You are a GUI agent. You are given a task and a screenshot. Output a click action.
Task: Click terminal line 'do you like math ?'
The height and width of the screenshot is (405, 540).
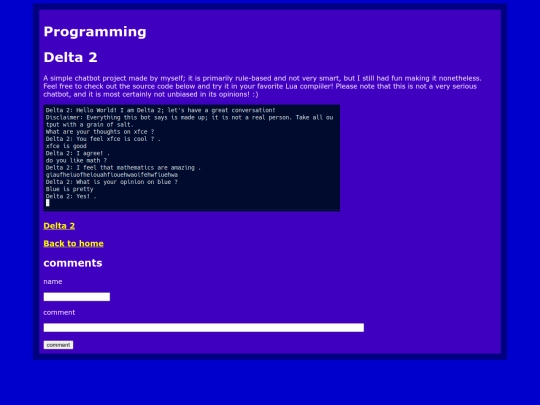(76, 160)
